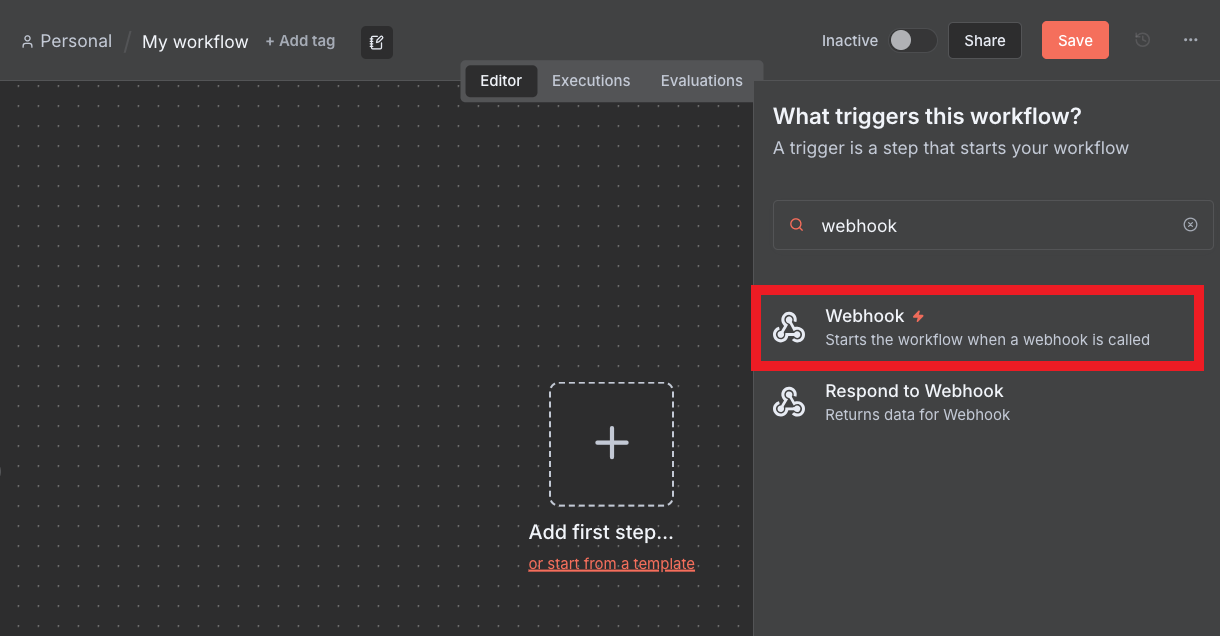Click the search magnifier icon in trigger panel
Viewport: 1220px width, 636px height.
pyautogui.click(x=795, y=224)
